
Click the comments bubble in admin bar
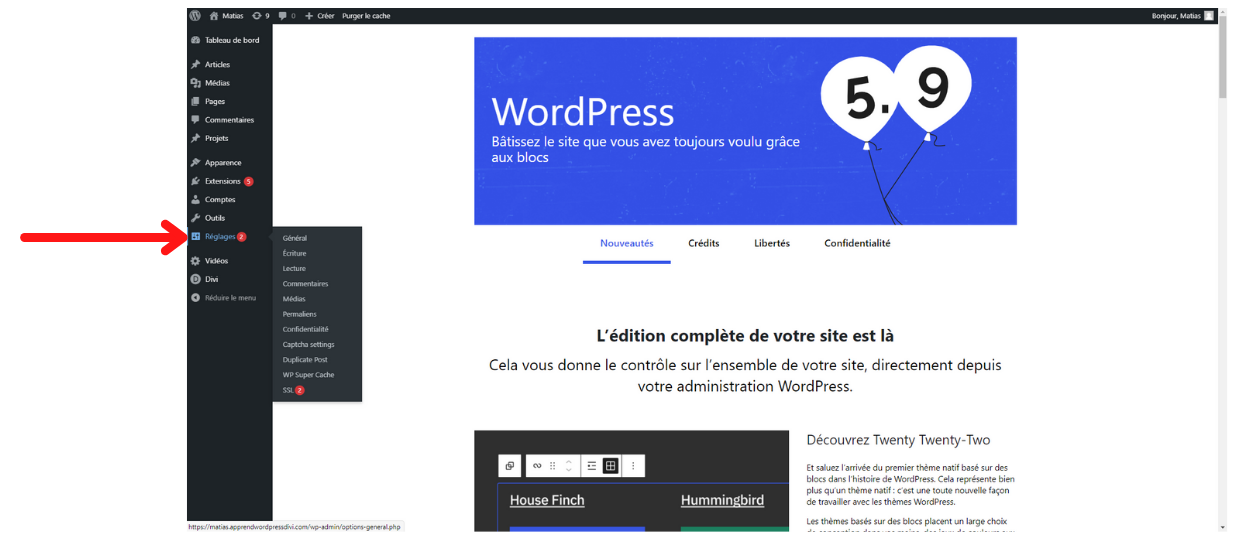point(287,16)
